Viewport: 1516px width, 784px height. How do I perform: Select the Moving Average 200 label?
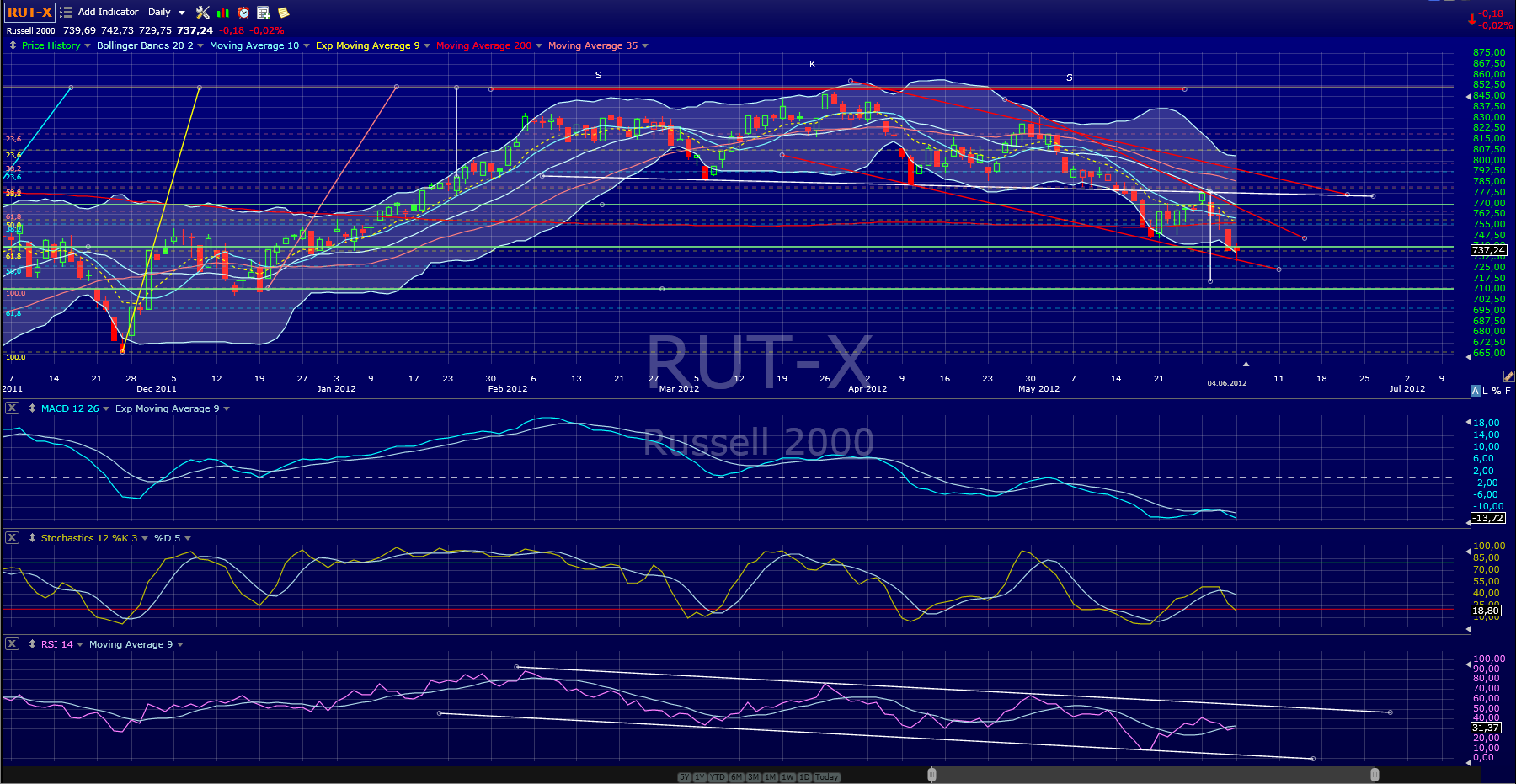tap(484, 45)
